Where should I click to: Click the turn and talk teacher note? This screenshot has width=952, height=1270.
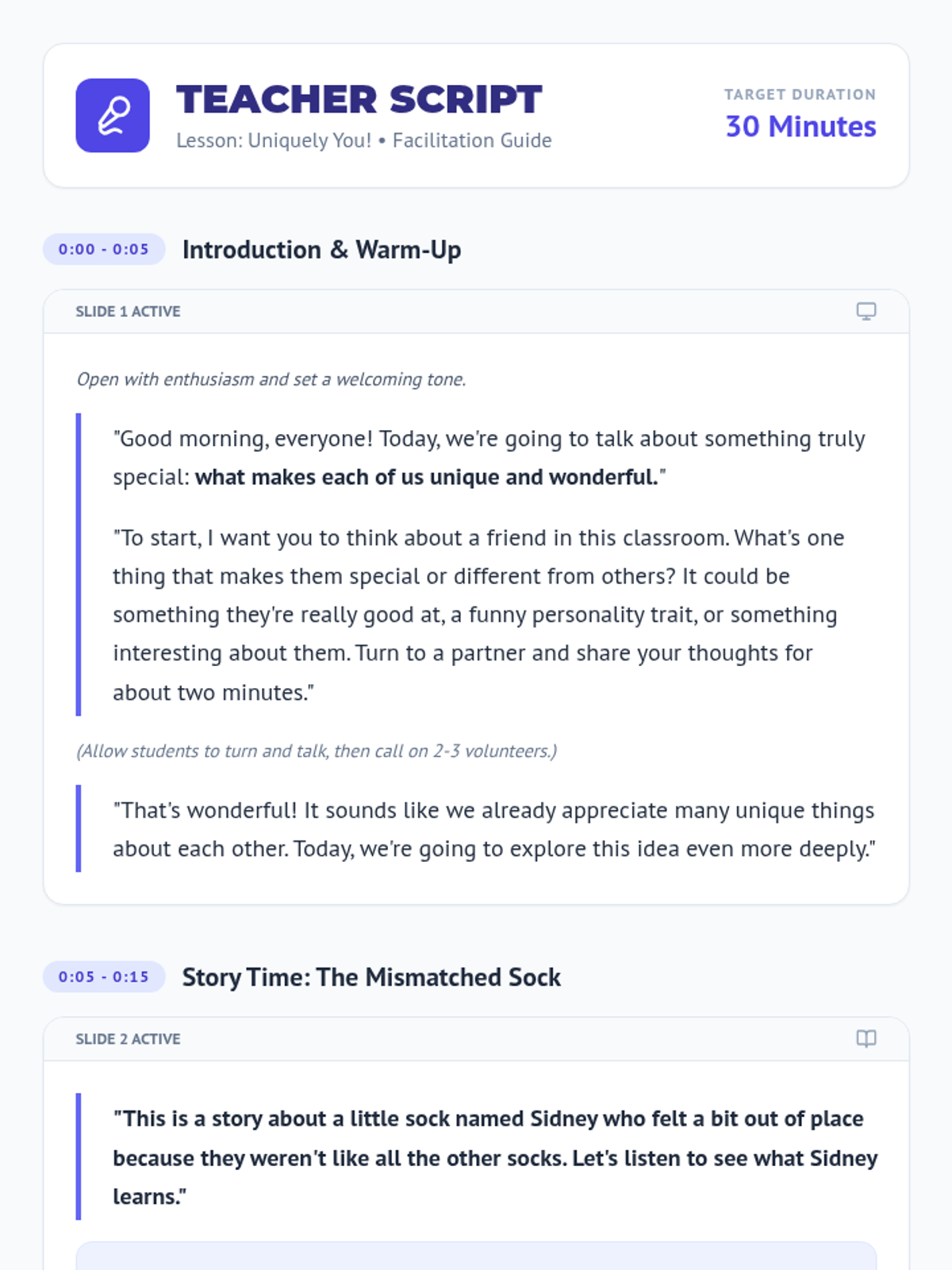click(x=317, y=751)
